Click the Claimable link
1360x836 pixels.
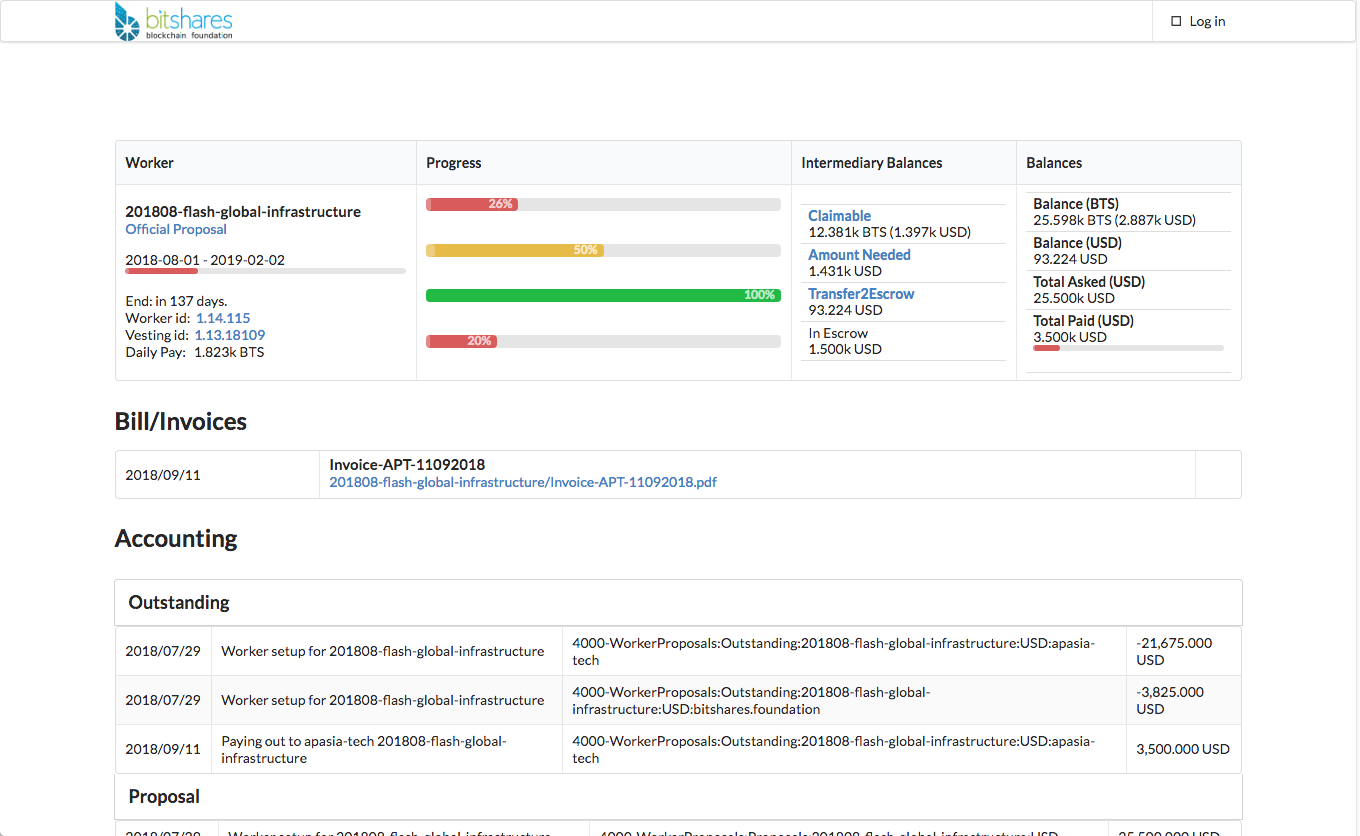click(x=839, y=216)
